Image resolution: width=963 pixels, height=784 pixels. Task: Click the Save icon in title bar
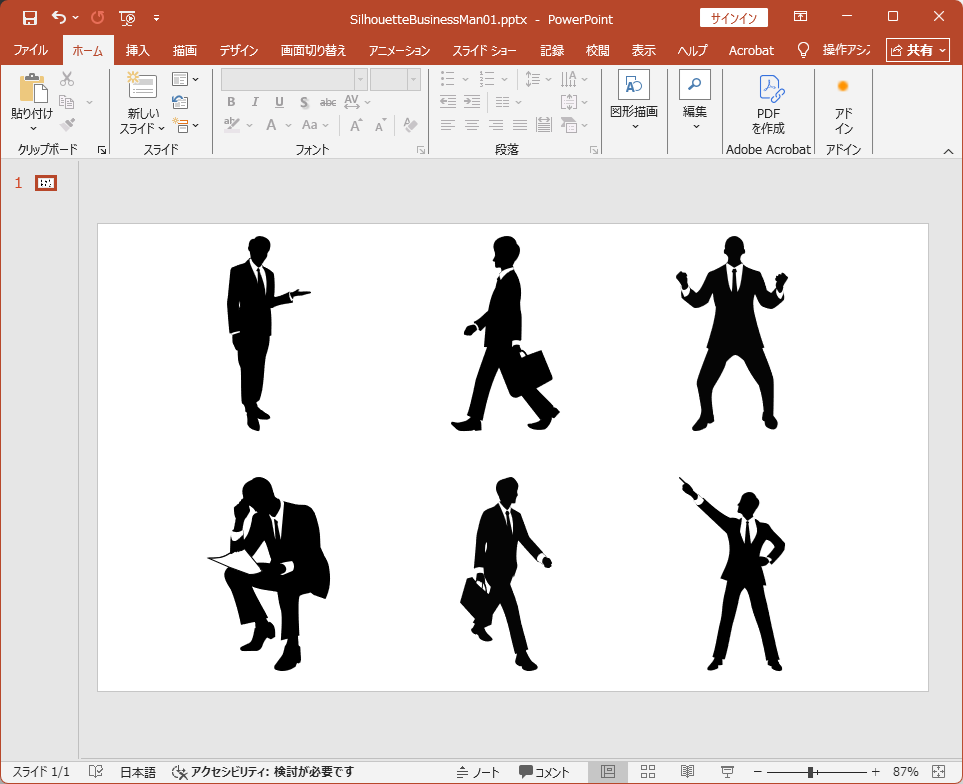point(30,18)
